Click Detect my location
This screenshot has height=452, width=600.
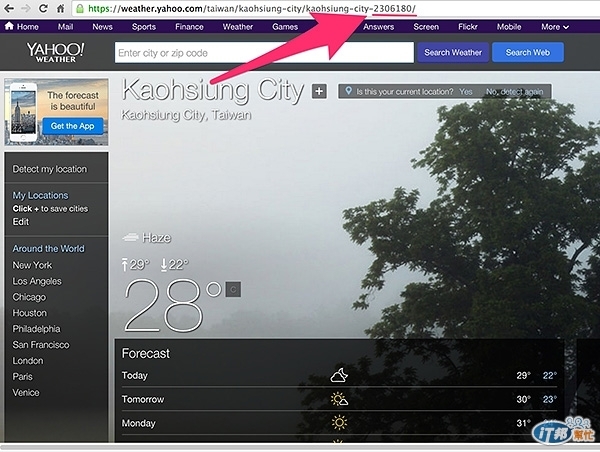point(49,169)
